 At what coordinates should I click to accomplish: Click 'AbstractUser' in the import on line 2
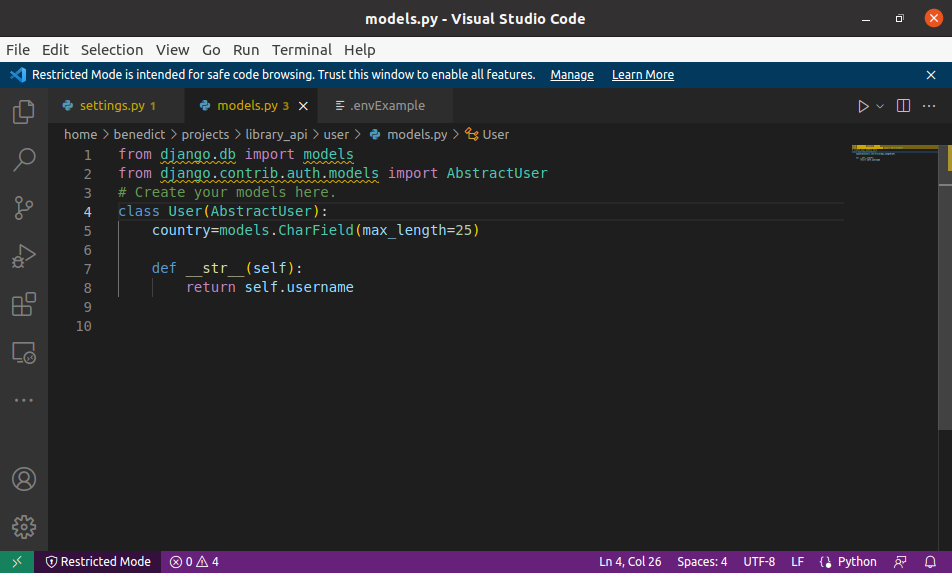pyautogui.click(x=497, y=173)
